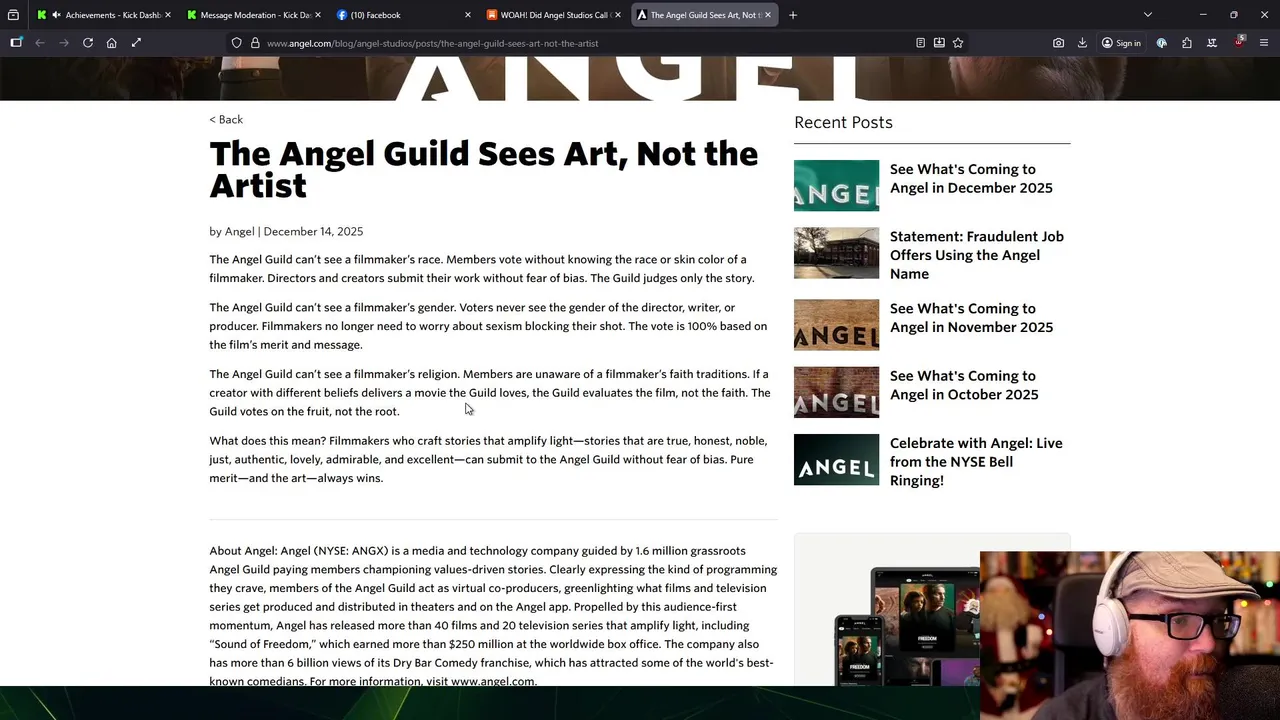Close the Achievements Kick Dashboard tab

(x=167, y=15)
